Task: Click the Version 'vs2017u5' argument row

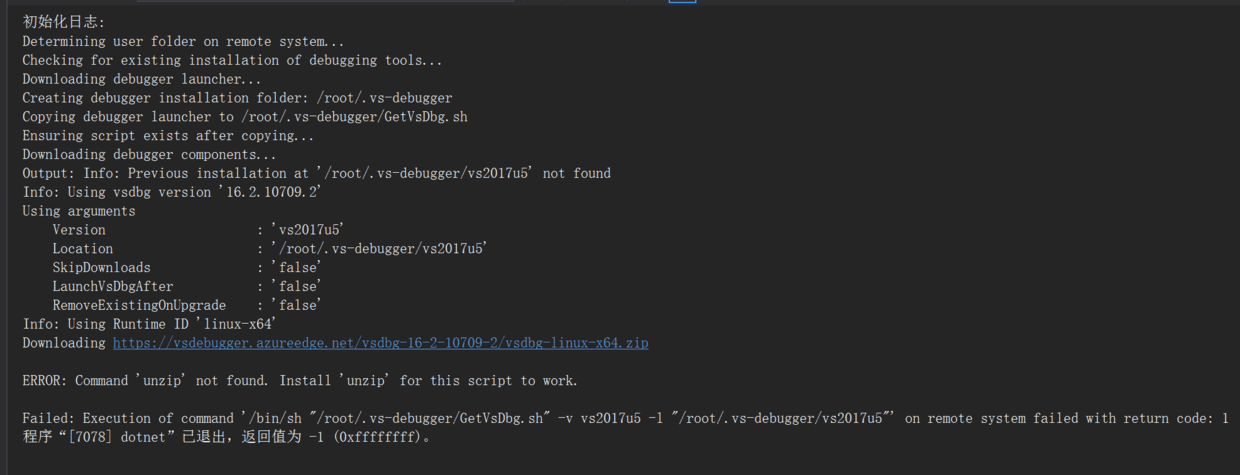Action: coord(198,230)
